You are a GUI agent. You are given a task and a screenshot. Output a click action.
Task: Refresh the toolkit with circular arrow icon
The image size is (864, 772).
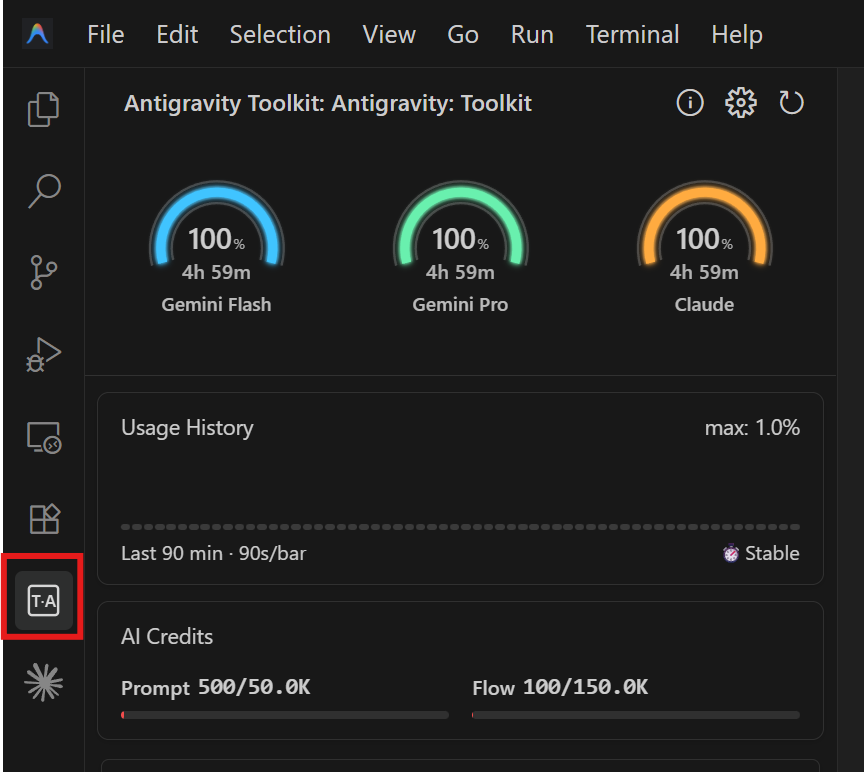pos(791,102)
